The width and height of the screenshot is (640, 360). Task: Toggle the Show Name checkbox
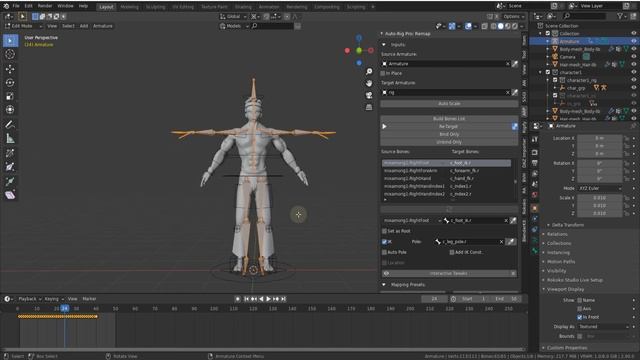pyautogui.click(x=580, y=300)
